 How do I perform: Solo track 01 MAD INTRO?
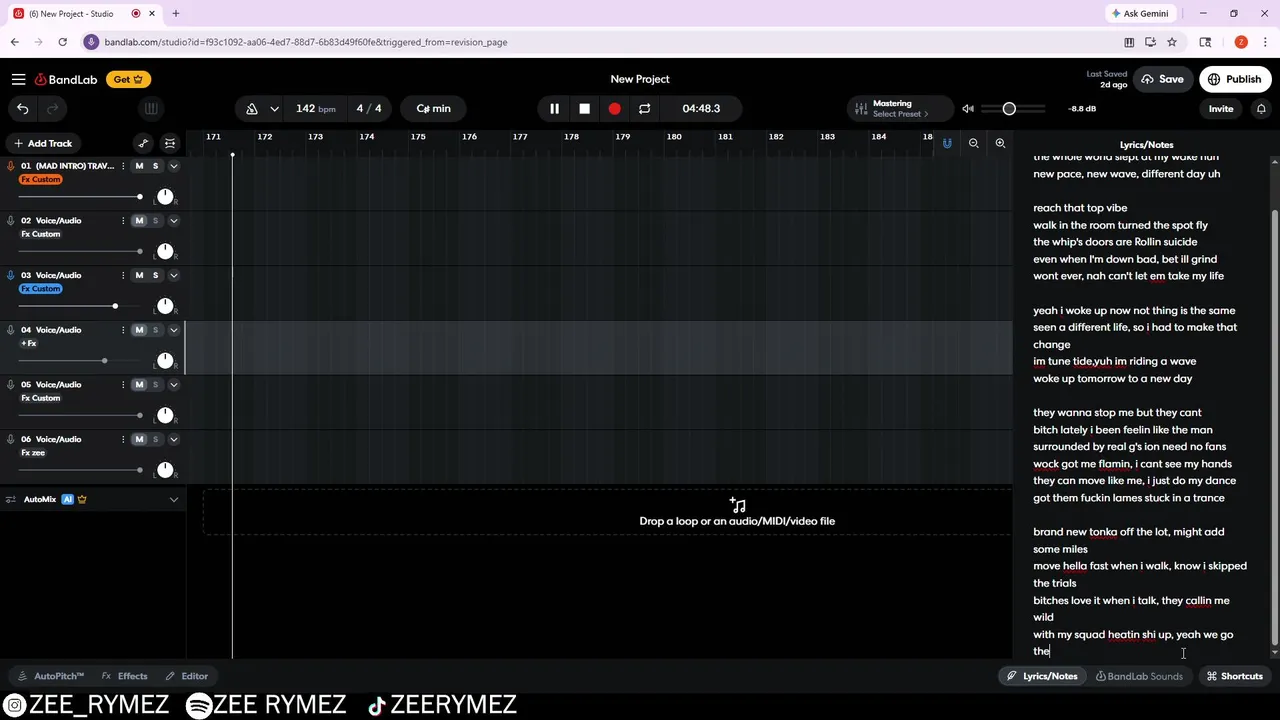(155, 166)
